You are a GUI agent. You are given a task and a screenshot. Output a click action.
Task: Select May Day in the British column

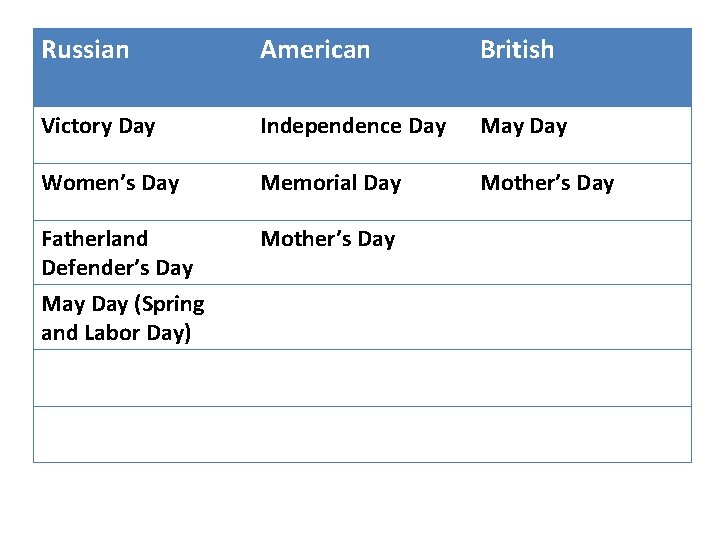pos(524,126)
